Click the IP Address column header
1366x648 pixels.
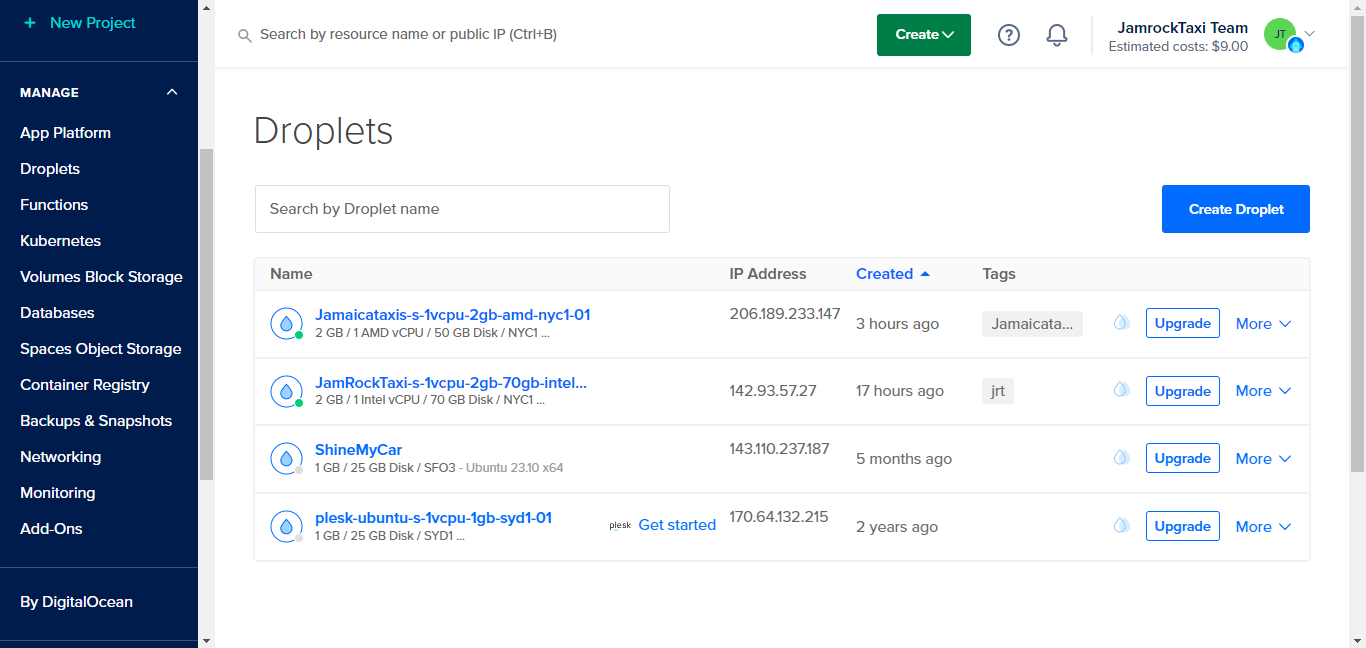[x=768, y=274]
